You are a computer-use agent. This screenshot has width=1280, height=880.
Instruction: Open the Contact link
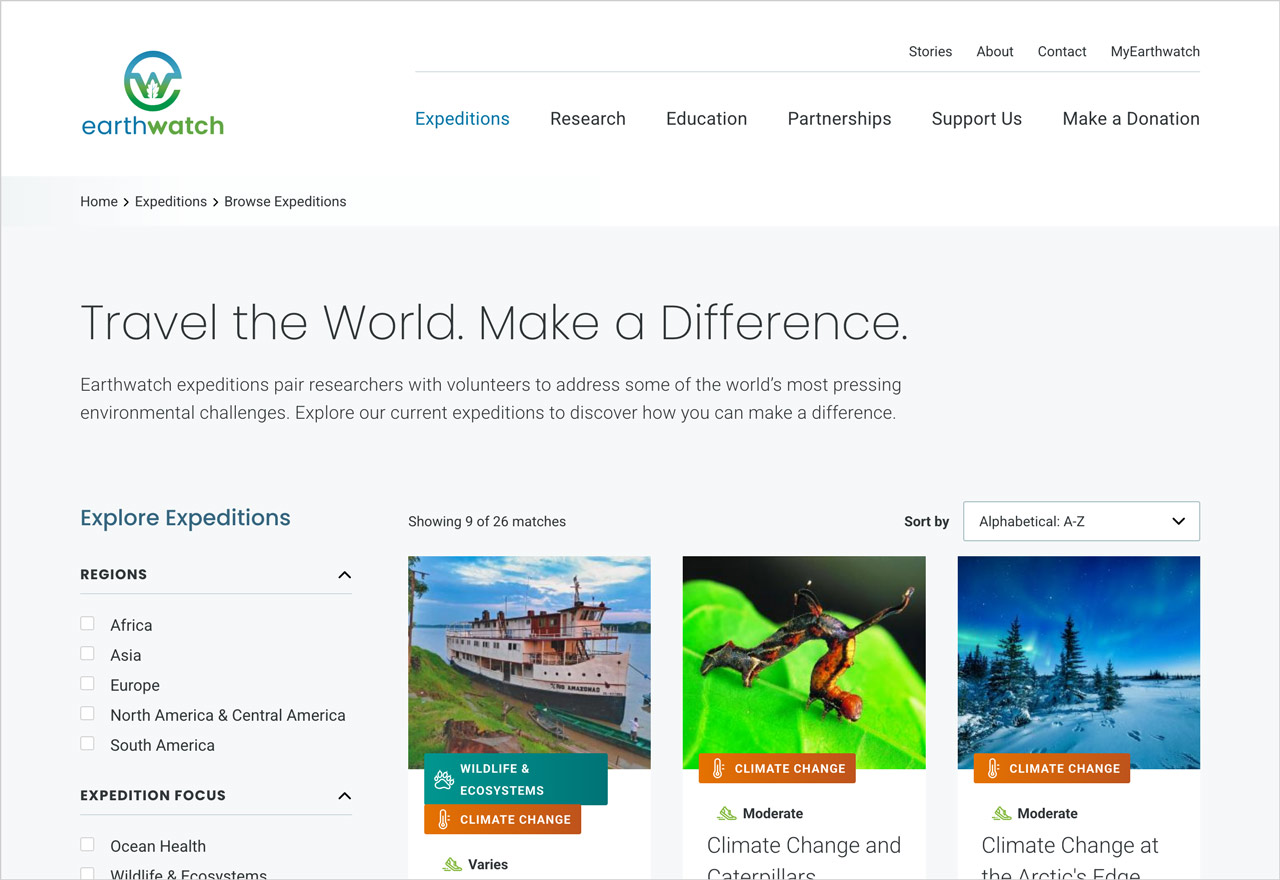click(x=1062, y=51)
